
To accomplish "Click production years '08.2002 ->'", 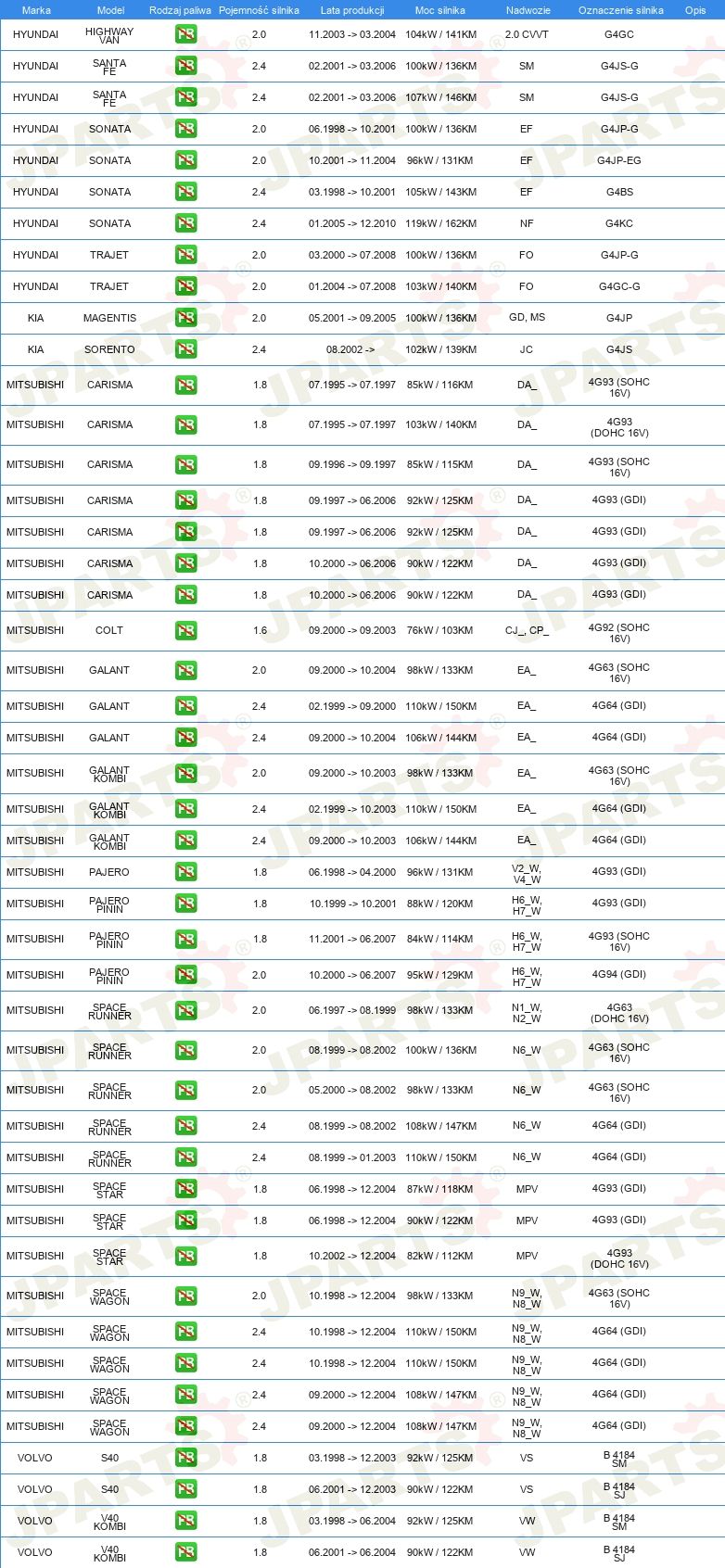I will 350,349.
